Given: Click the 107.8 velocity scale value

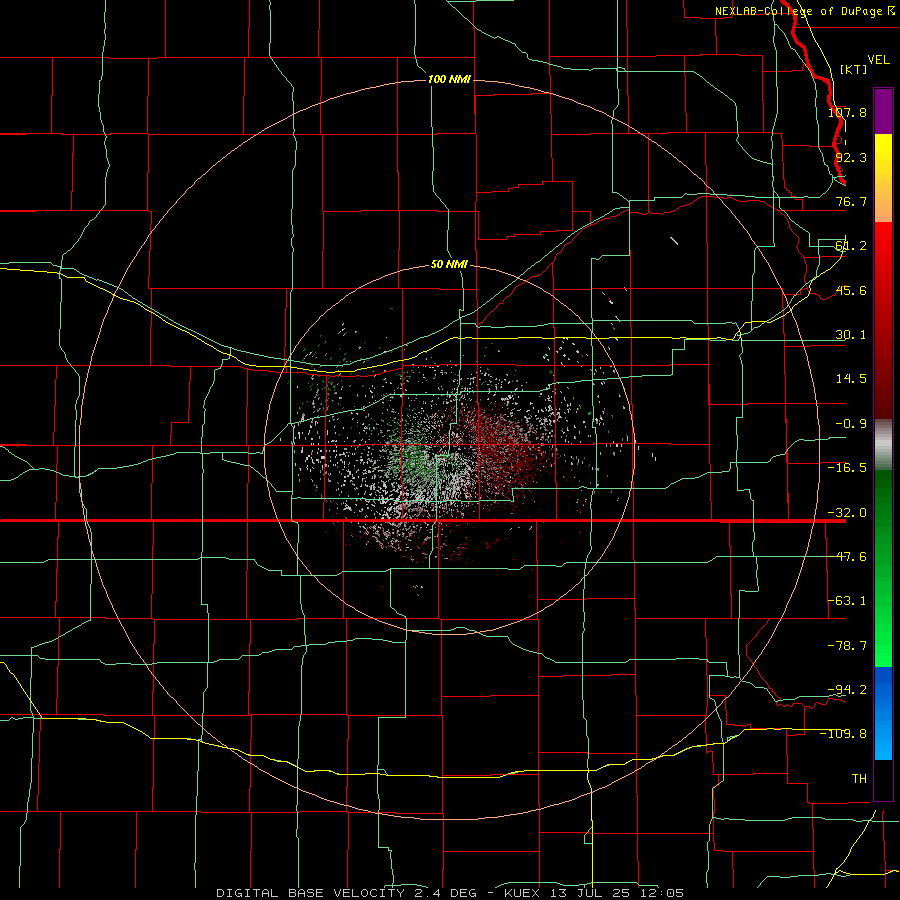Looking at the screenshot, I should (847, 112).
